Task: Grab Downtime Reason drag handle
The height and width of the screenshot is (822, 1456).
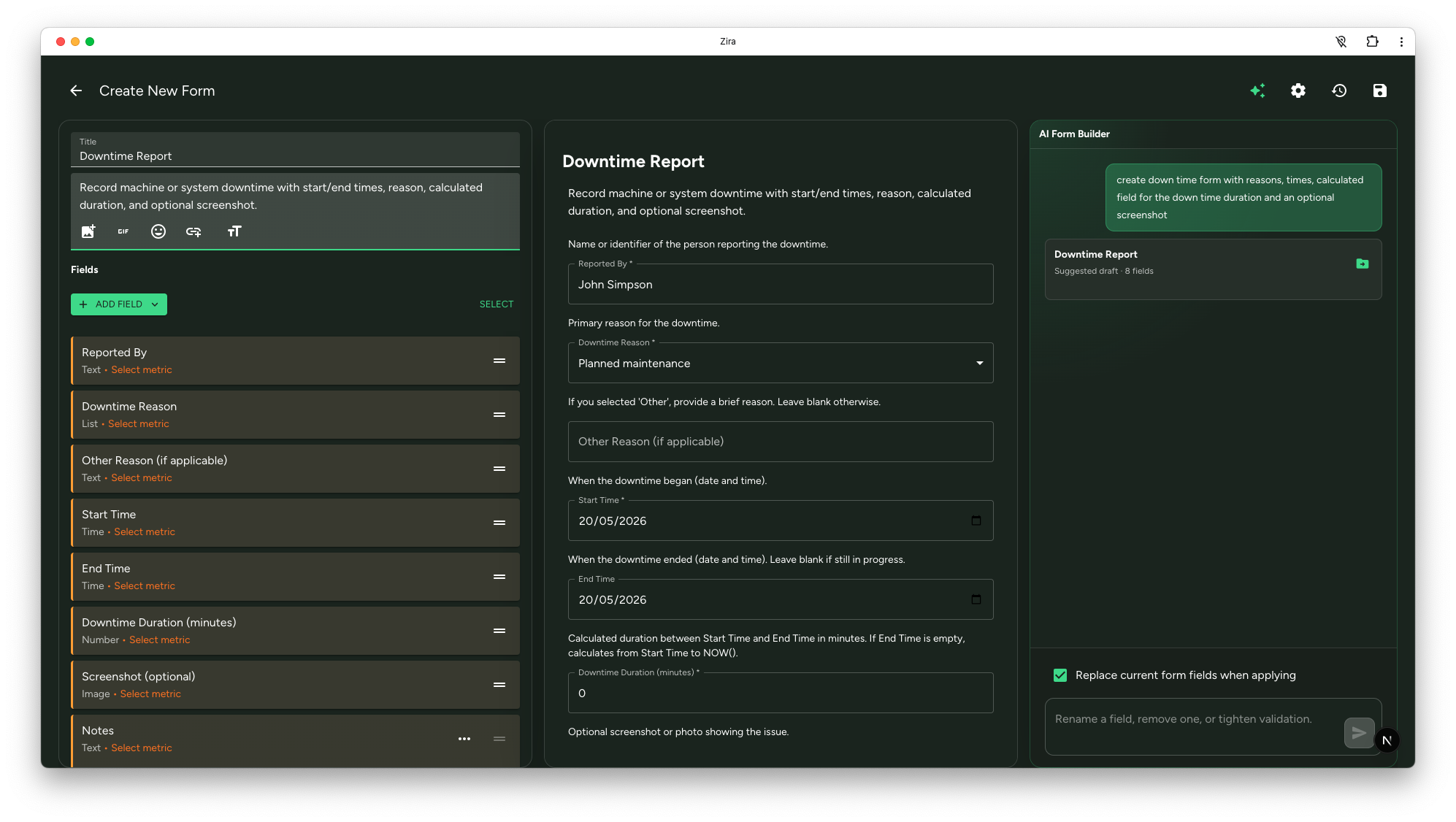Action: click(x=499, y=415)
